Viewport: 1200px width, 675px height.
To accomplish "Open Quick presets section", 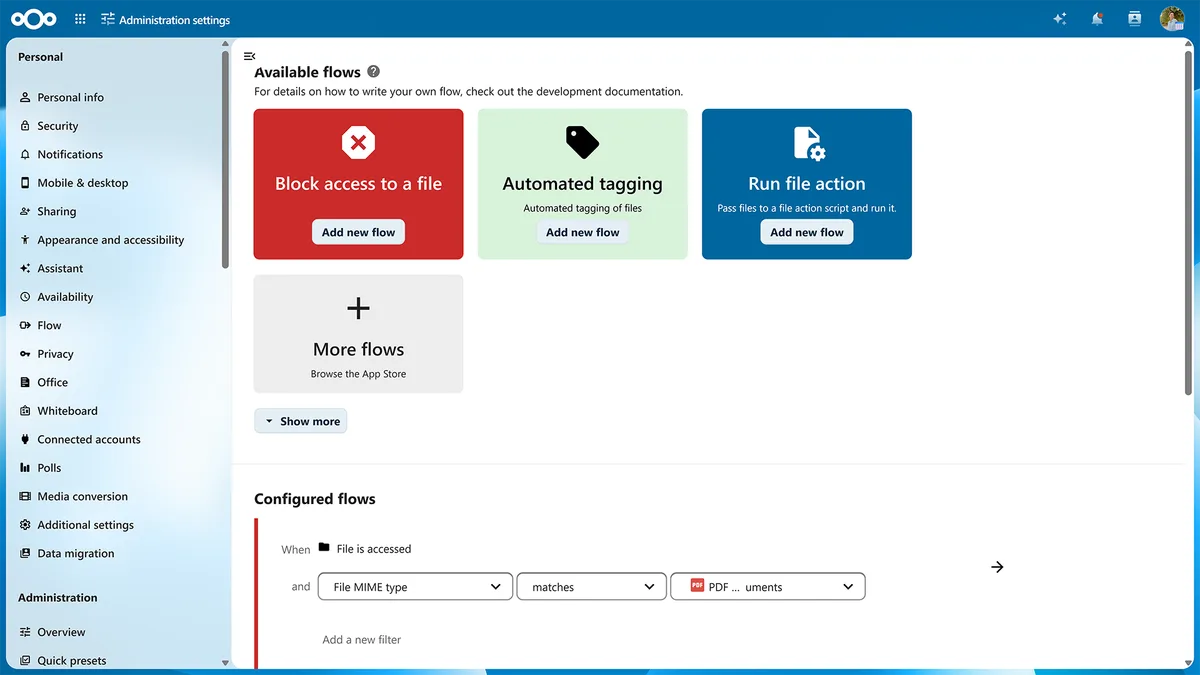I will (117, 660).
